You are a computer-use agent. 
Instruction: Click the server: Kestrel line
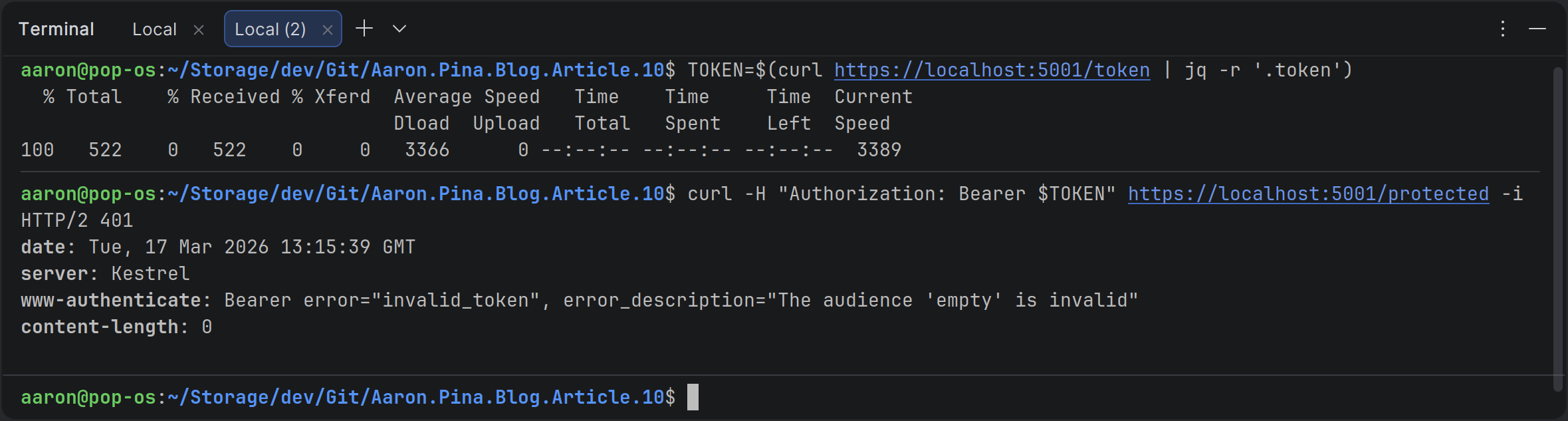point(105,274)
